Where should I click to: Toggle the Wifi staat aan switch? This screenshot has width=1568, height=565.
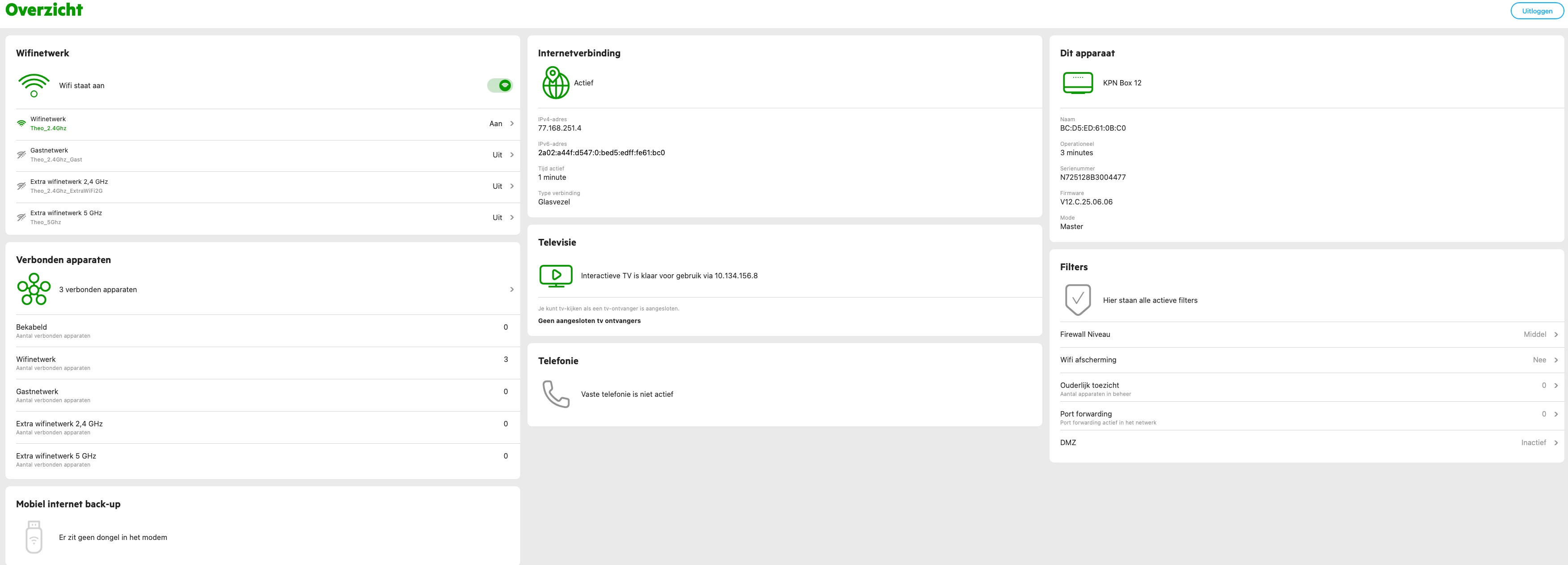(500, 86)
